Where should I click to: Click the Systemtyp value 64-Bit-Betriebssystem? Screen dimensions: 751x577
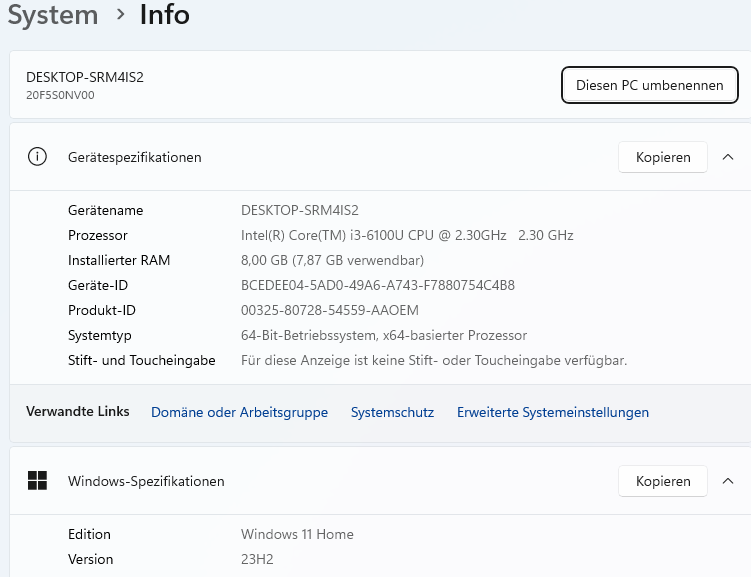[384, 335]
